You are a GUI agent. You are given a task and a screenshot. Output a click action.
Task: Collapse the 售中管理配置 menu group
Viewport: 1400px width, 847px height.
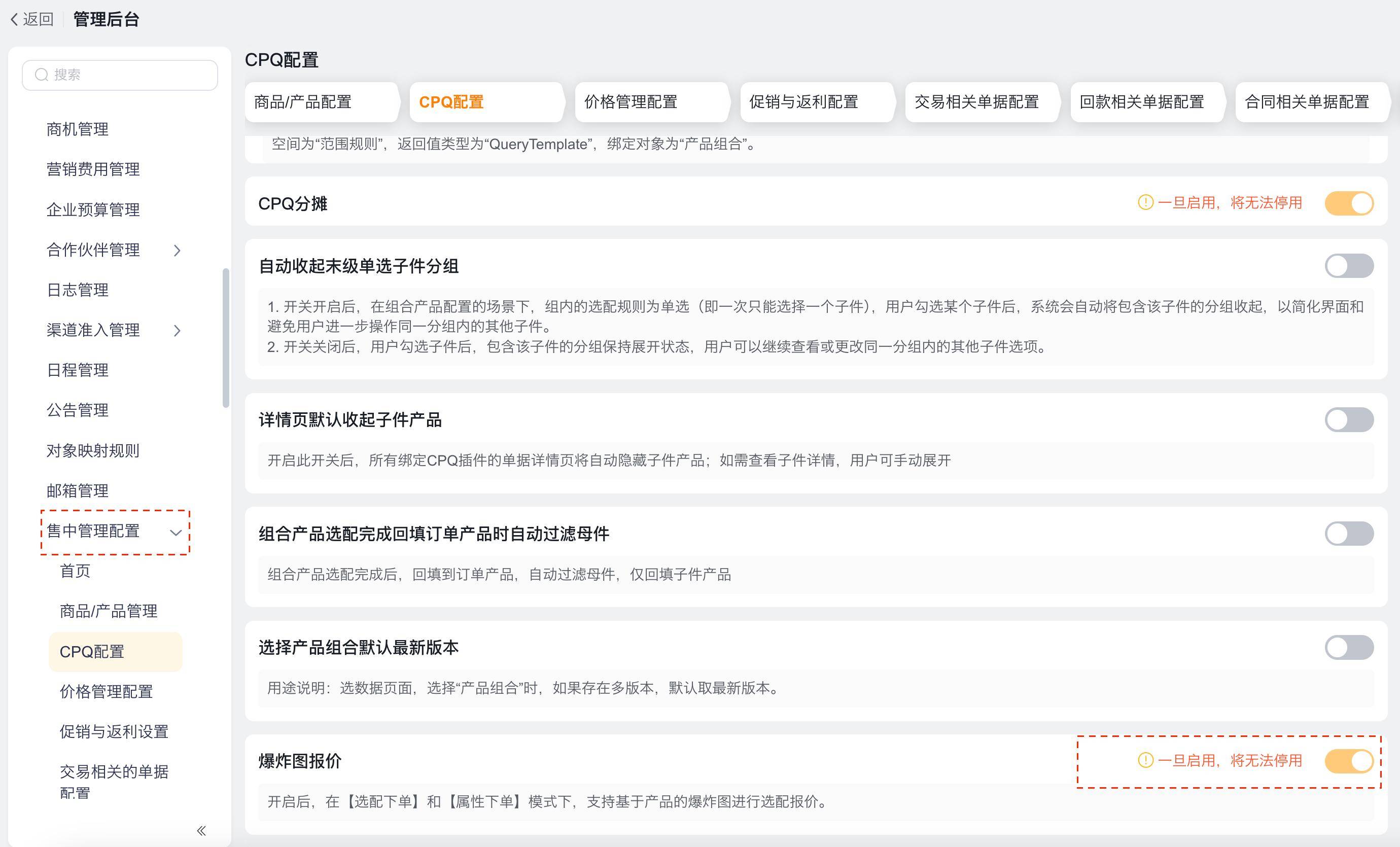(x=176, y=532)
